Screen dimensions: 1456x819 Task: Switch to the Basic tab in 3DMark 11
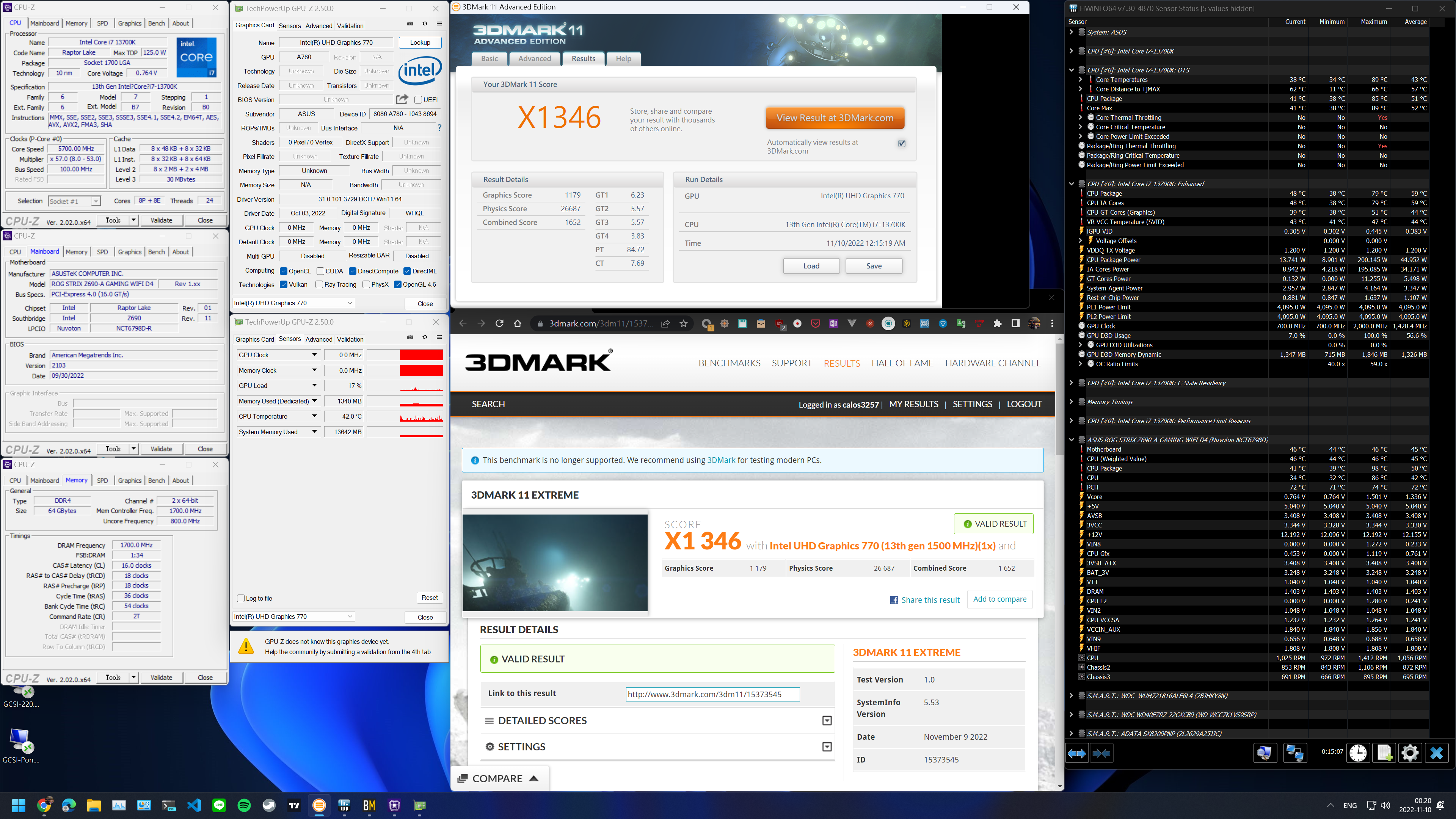[x=490, y=58]
